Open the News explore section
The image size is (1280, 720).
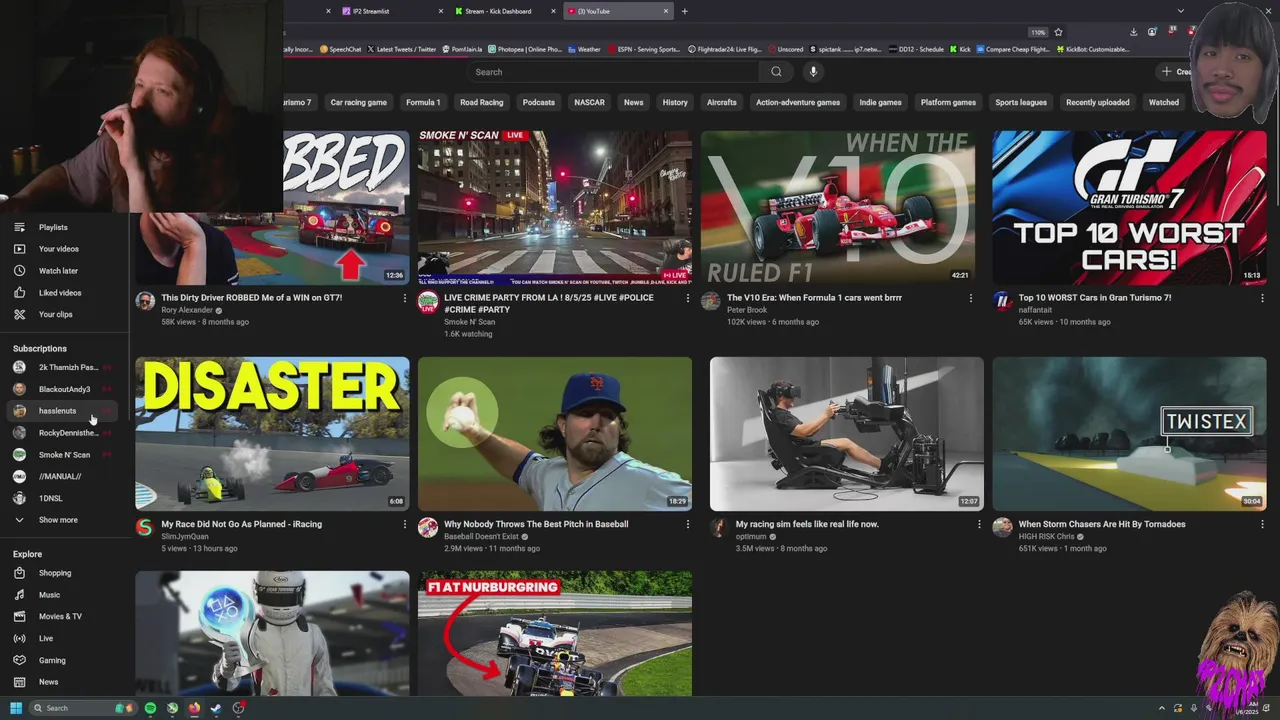(48, 682)
